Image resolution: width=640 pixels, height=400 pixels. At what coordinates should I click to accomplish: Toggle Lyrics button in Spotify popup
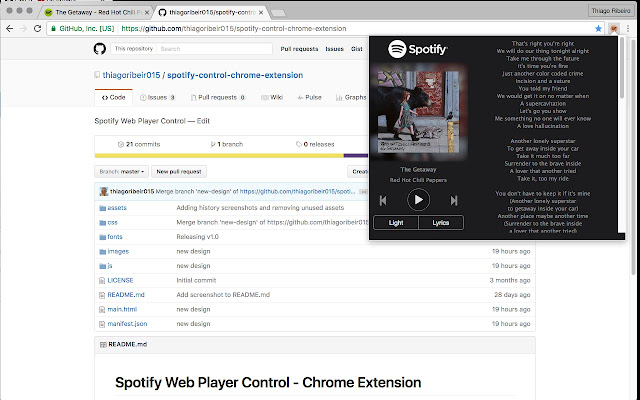tap(441, 223)
